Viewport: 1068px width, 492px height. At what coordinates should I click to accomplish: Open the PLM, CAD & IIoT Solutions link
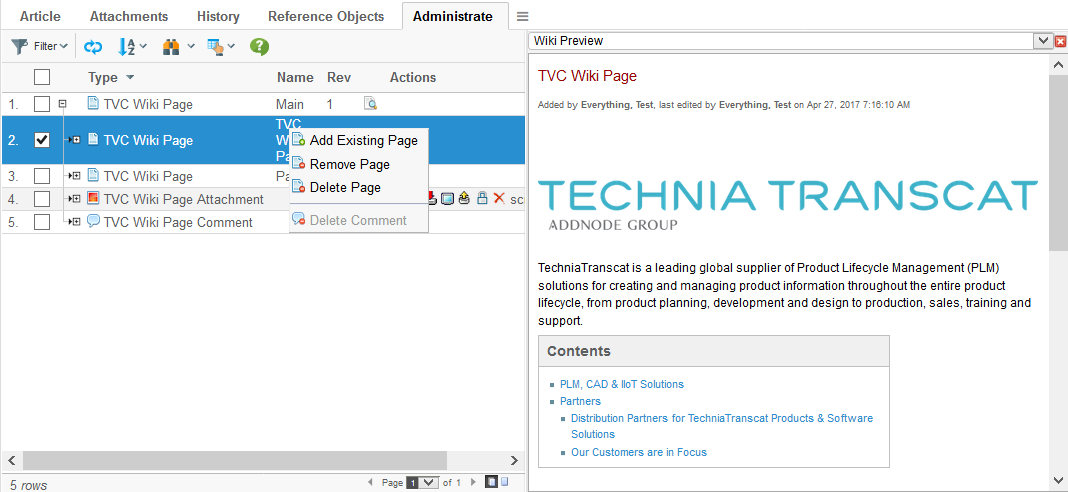[621, 384]
